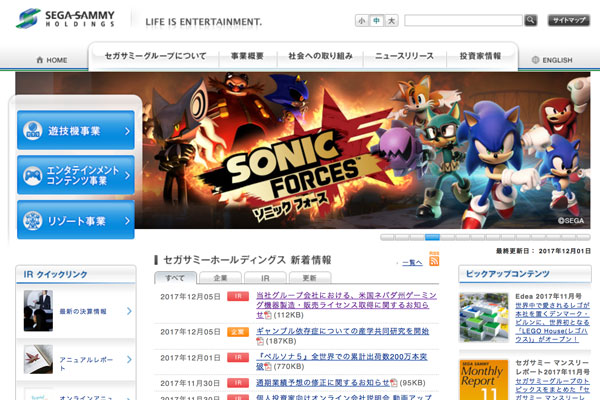Go to HOME link
The width and height of the screenshot is (600, 400).
coord(52,60)
